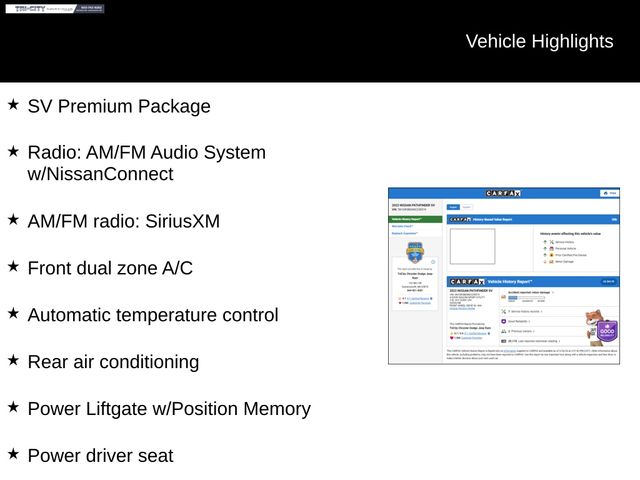The image size is (640, 480).
Task: Click the SV Premium Package bullet text
Action: (119, 106)
